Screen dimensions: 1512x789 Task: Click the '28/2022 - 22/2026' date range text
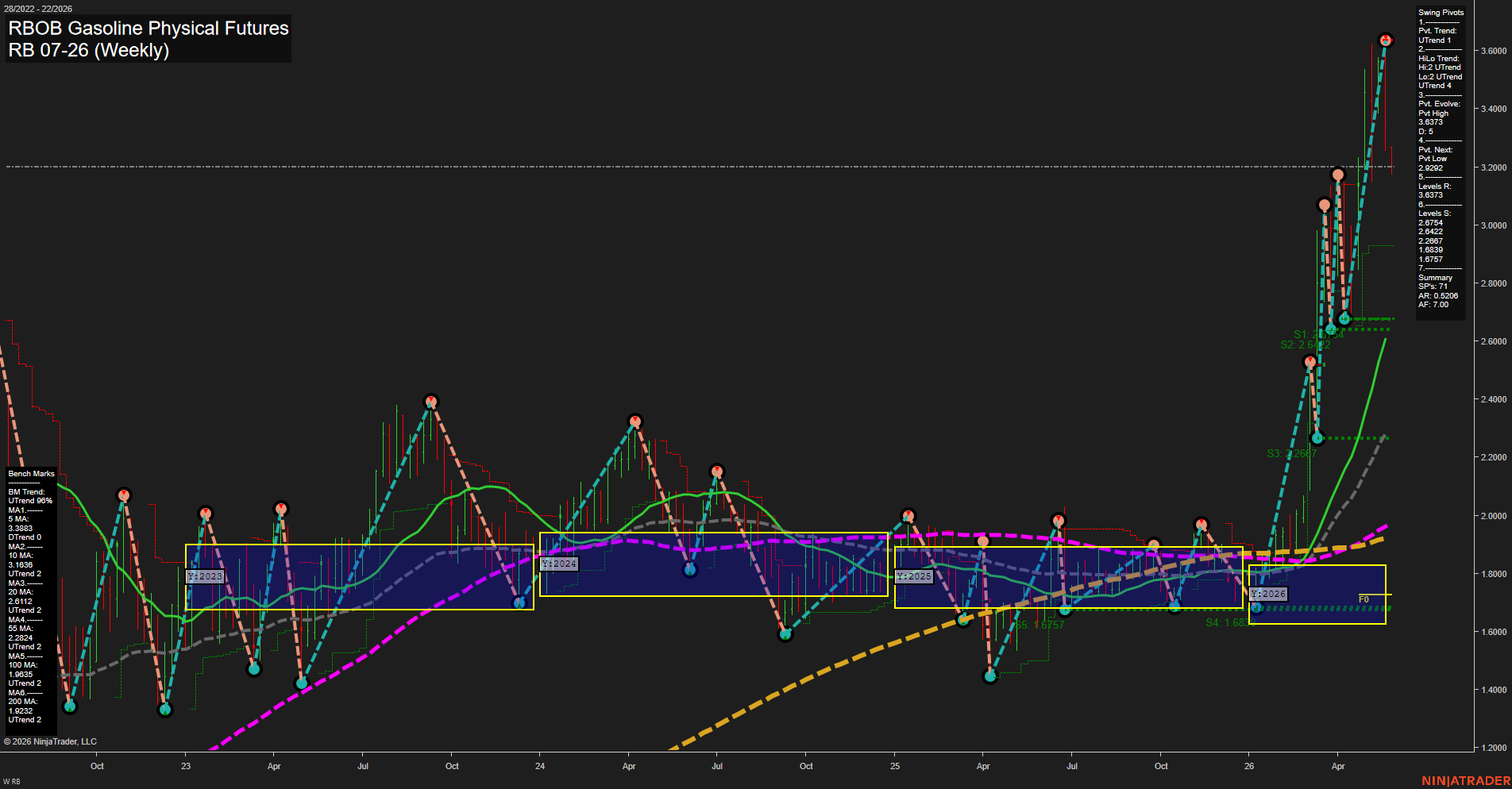37,9
